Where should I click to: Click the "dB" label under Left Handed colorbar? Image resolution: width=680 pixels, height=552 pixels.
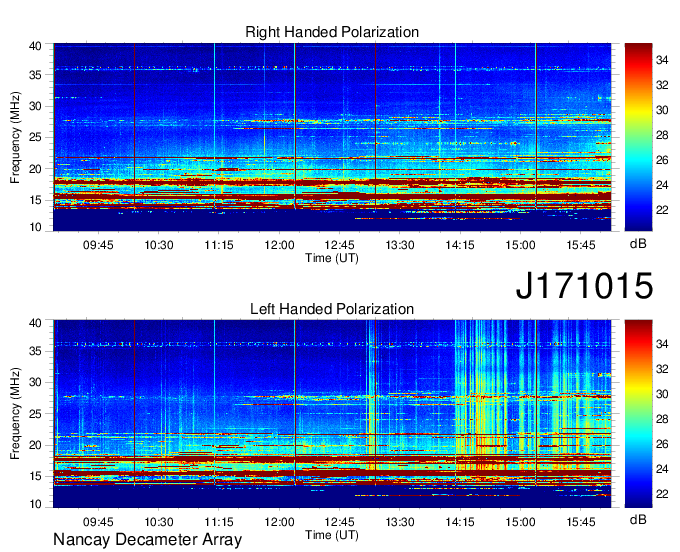(638, 519)
